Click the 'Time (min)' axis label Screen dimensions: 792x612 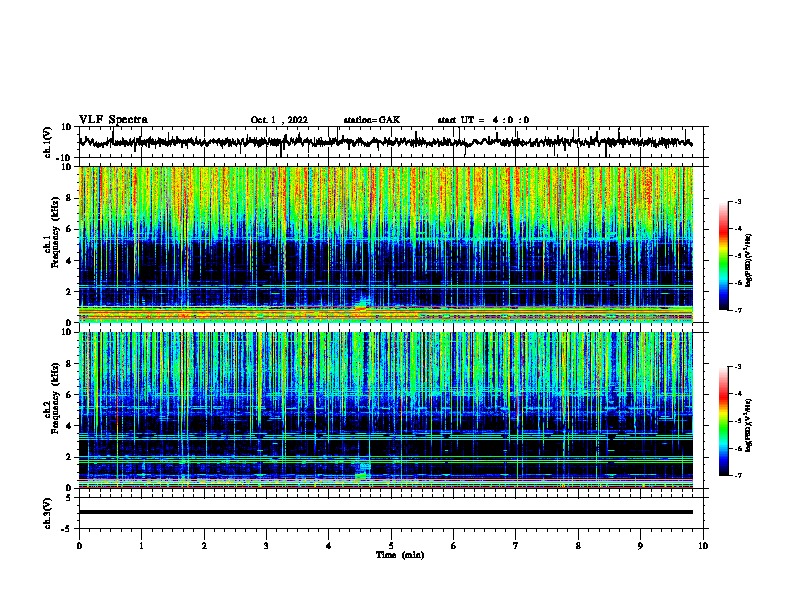[x=400, y=555]
